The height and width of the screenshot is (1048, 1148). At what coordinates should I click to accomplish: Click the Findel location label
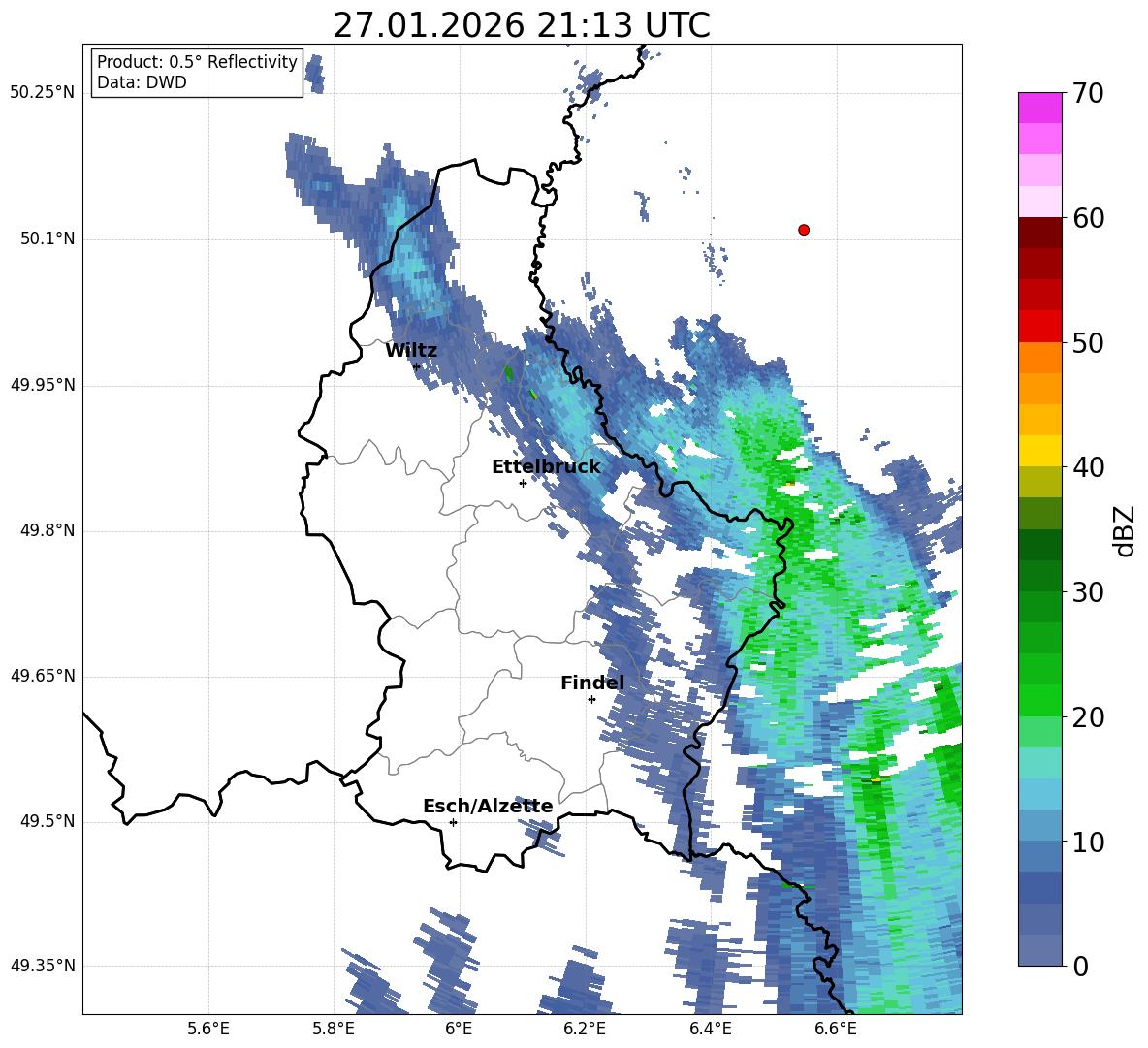click(x=592, y=683)
